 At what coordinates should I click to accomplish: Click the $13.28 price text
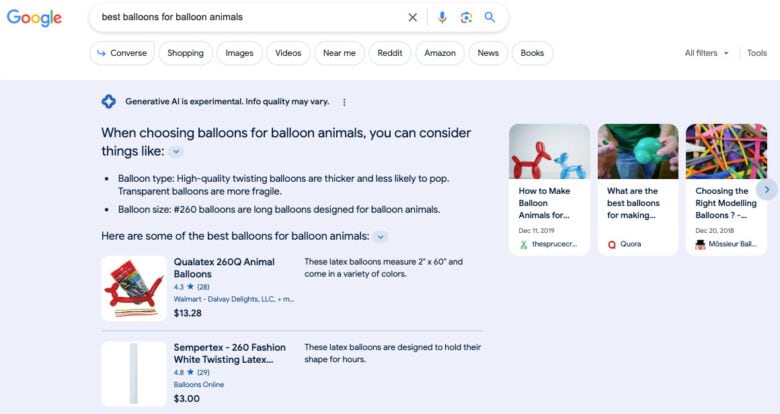188,313
